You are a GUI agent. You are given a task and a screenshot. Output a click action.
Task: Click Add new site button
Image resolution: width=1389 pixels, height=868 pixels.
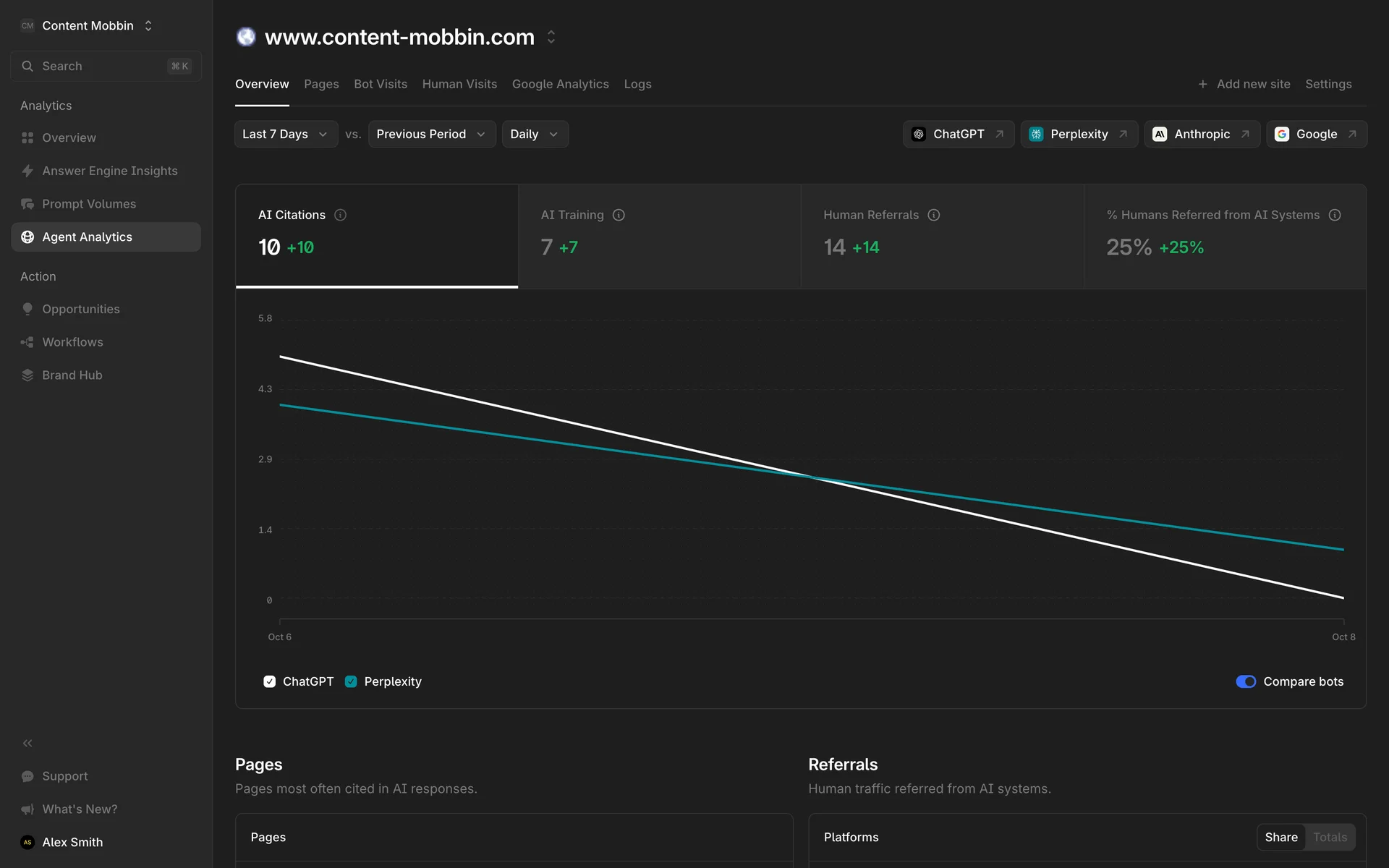tap(1244, 84)
